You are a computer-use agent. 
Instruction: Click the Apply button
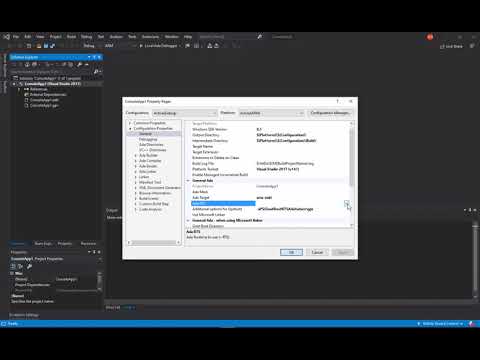click(343, 252)
